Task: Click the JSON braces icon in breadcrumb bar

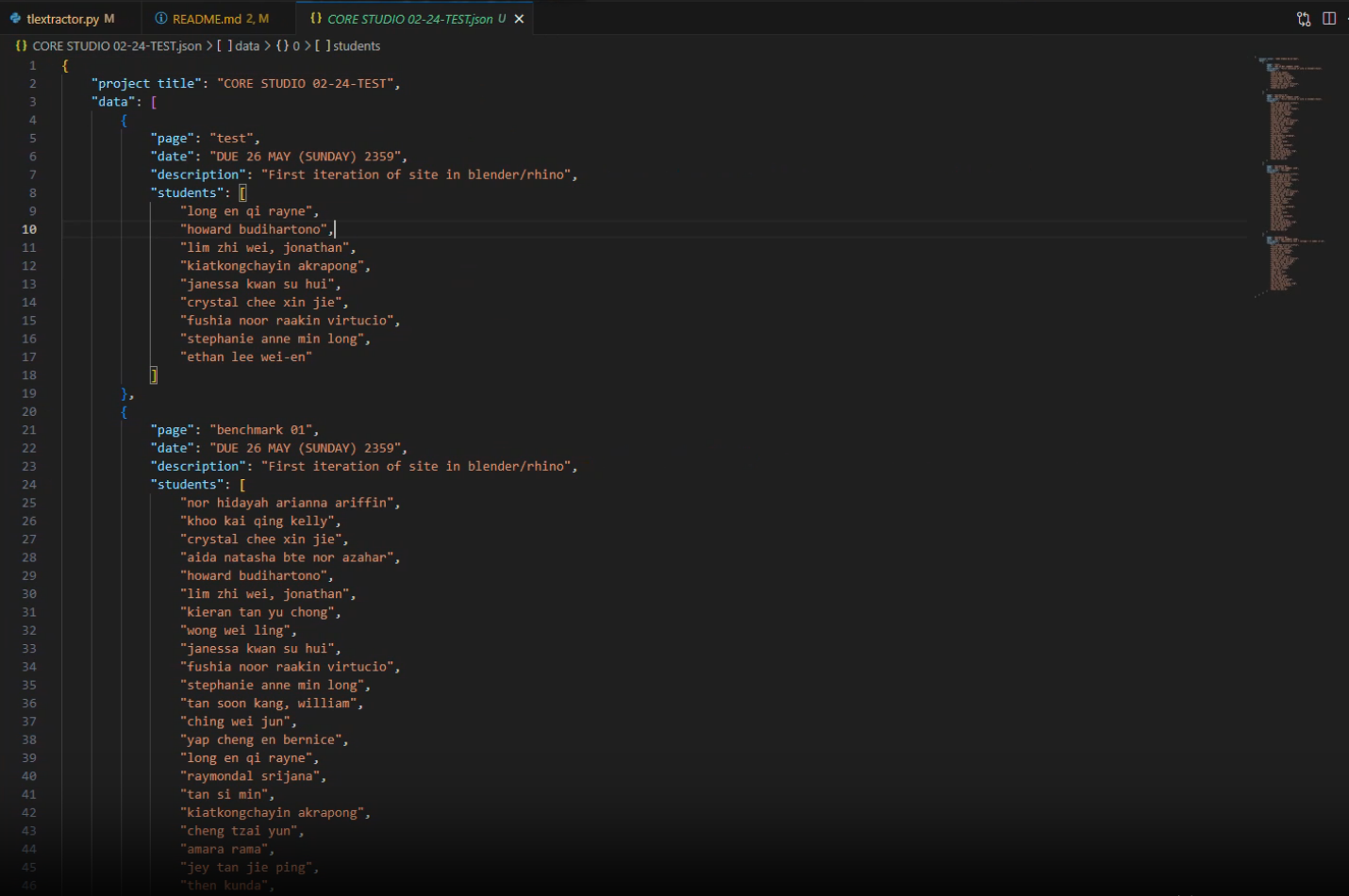Action: pyautogui.click(x=21, y=46)
